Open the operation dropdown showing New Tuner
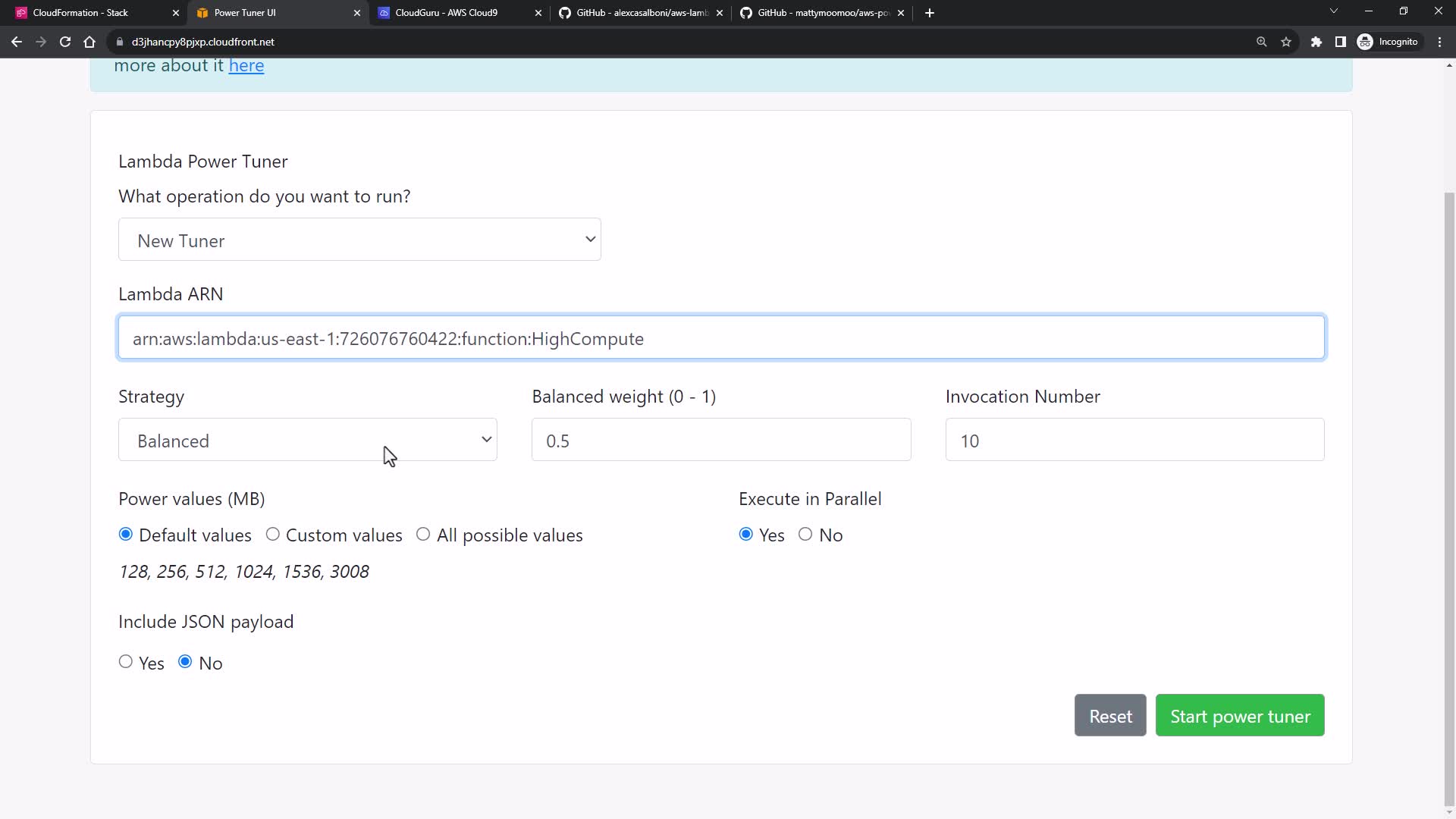The height and width of the screenshot is (819, 1456). pyautogui.click(x=359, y=240)
